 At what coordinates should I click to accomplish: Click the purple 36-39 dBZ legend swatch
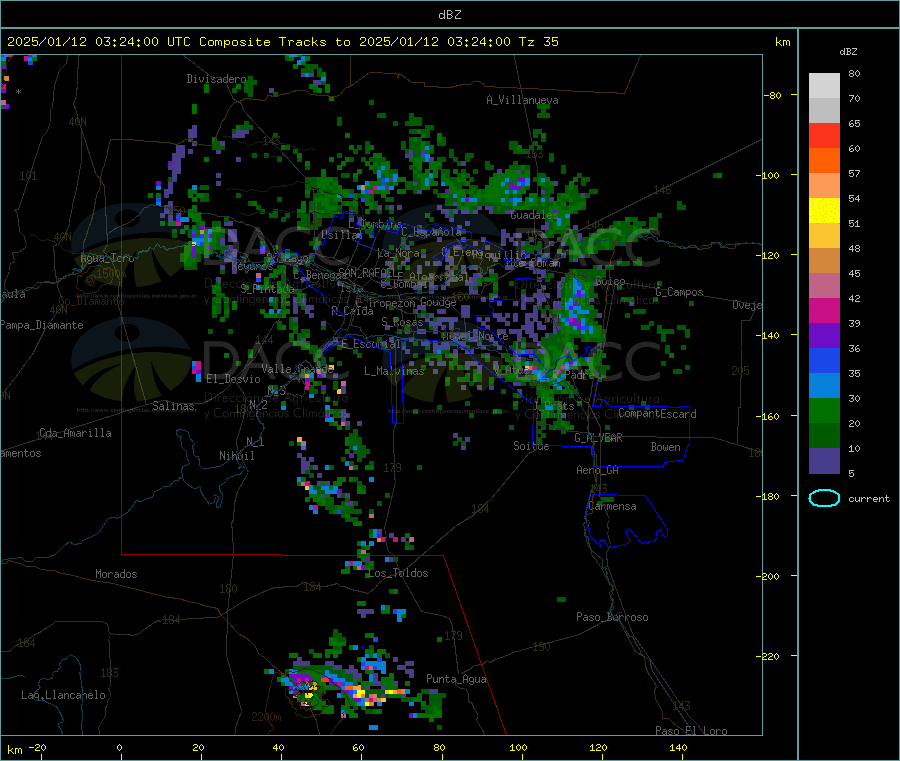point(824,336)
